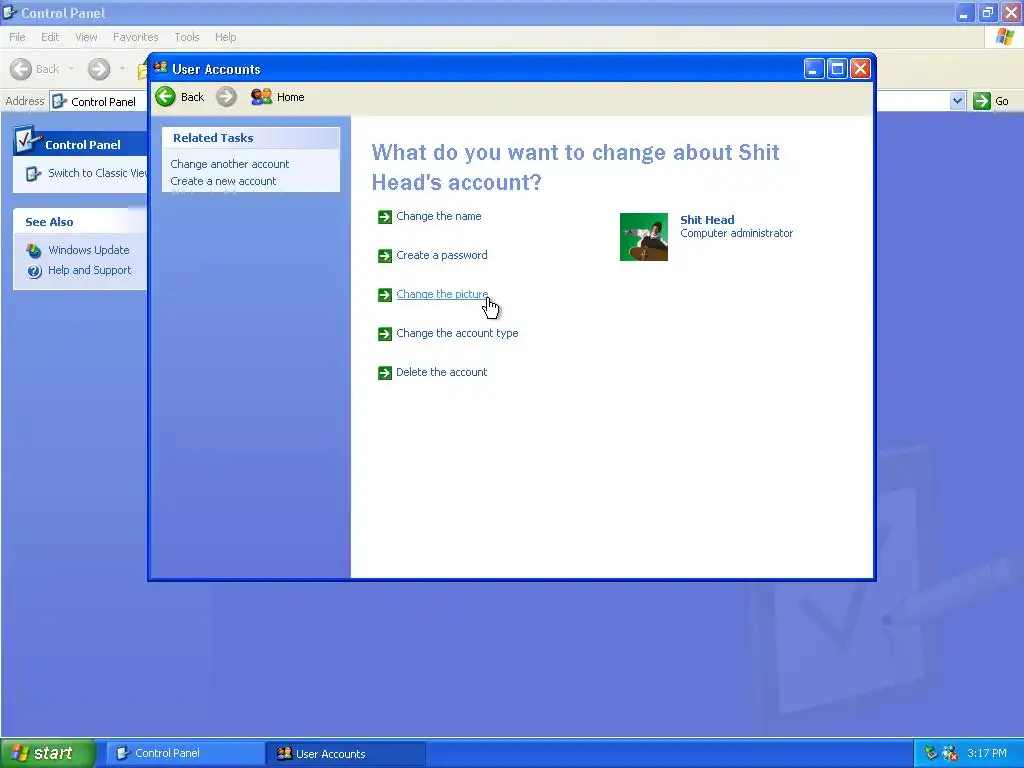Screen dimensions: 1024x768
Task: Go to User Accounts Home
Action: 278,97
